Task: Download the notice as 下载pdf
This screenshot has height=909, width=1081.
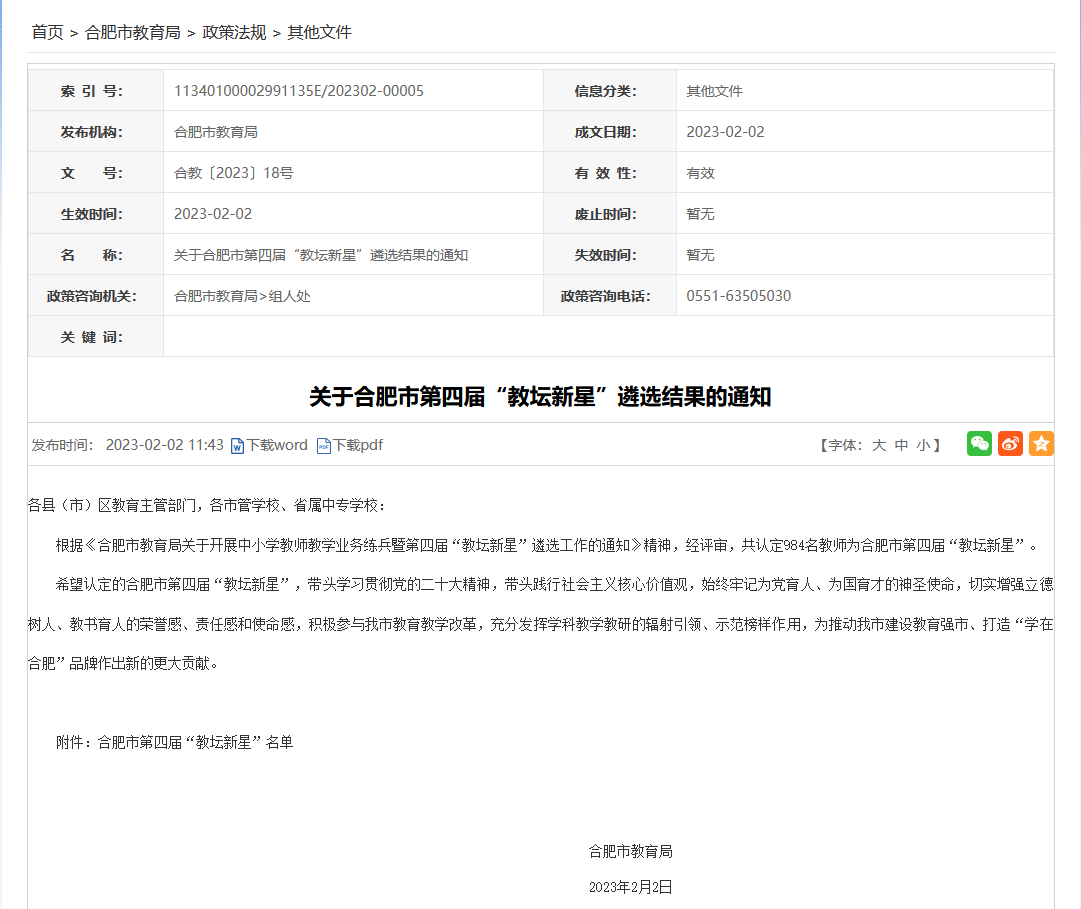Action: [x=358, y=445]
